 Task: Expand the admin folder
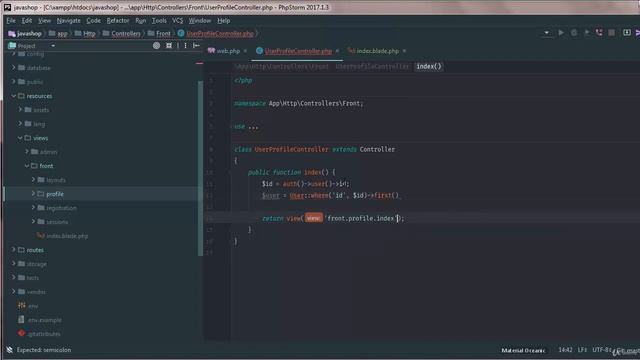27,152
